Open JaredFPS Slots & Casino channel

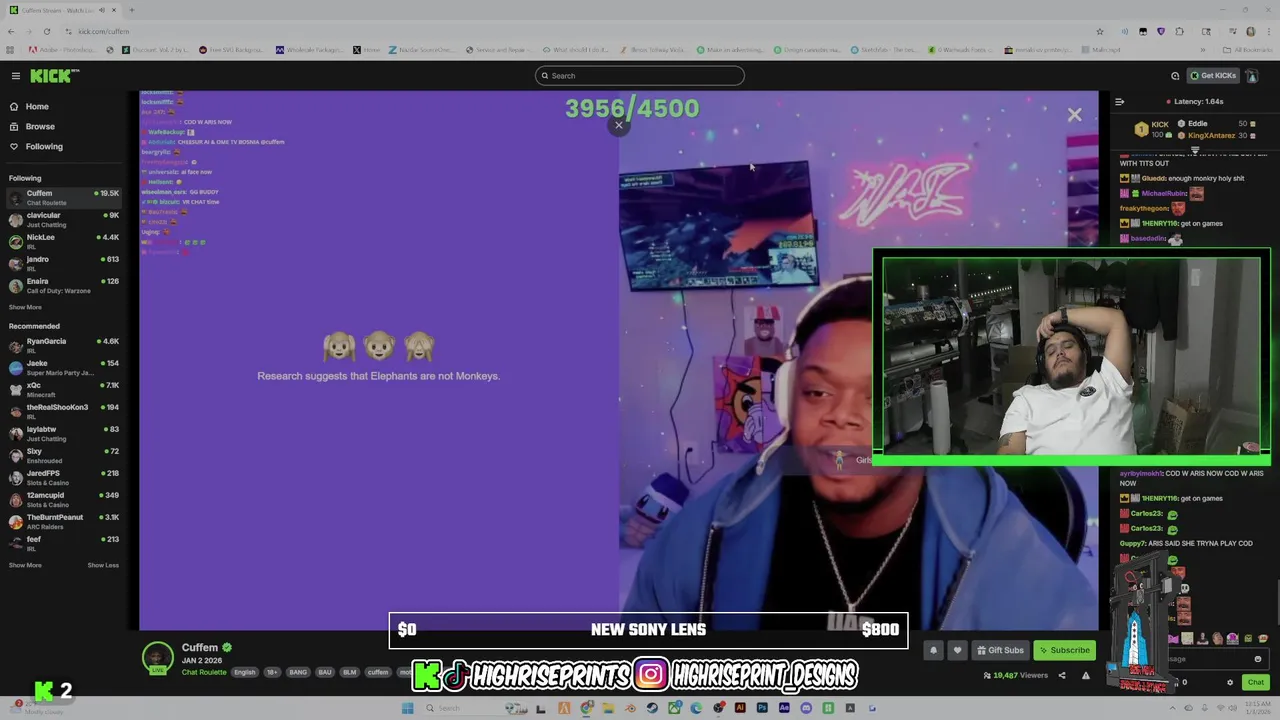click(x=64, y=477)
